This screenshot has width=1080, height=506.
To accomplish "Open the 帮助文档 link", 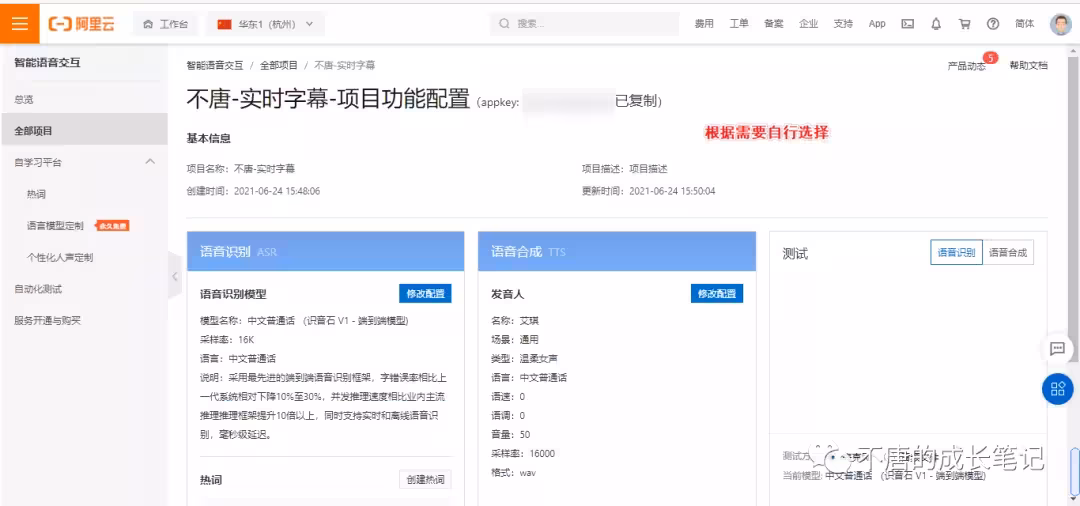I will click(1028, 66).
